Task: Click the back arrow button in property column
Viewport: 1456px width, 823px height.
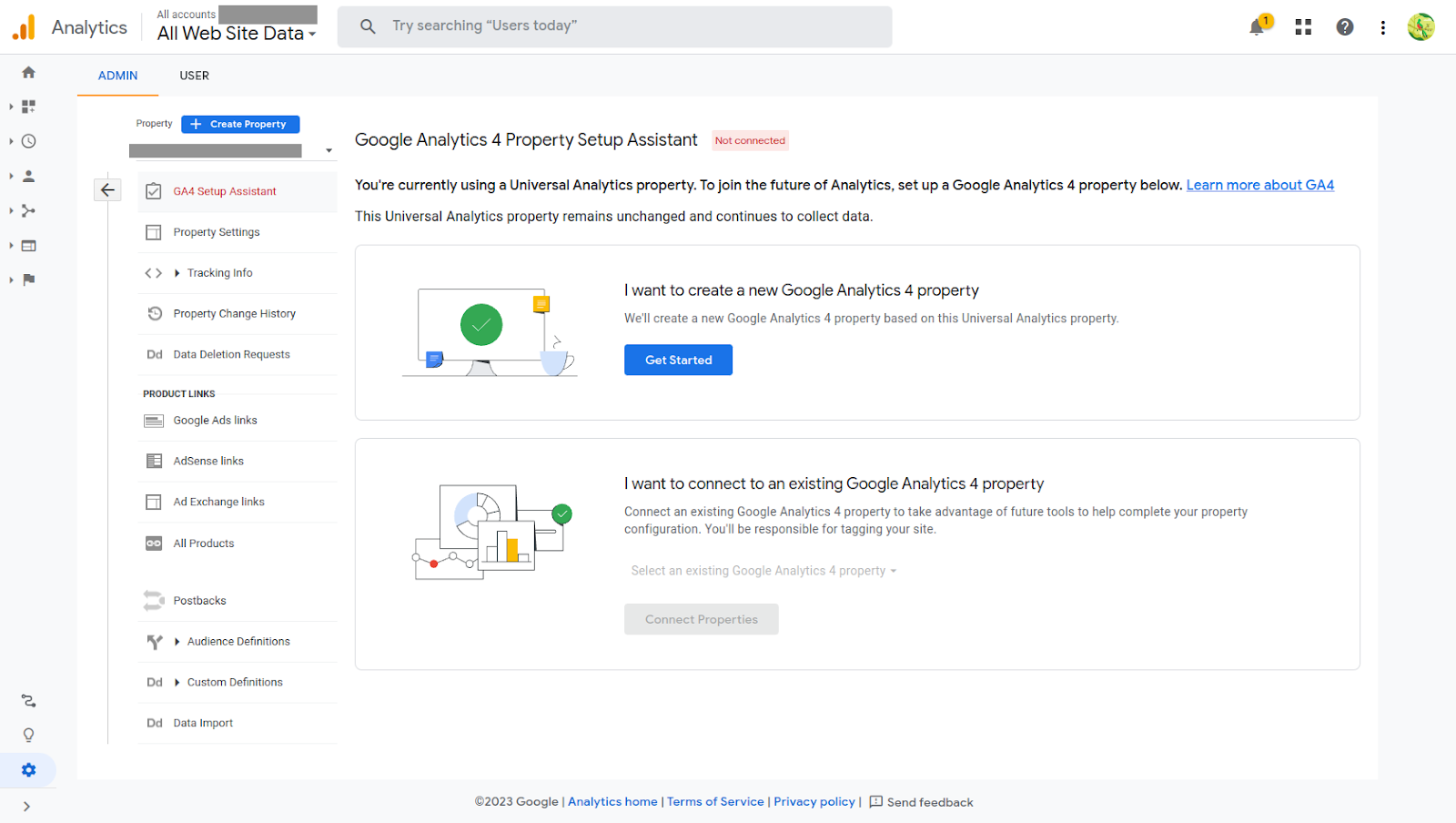Action: point(107,189)
